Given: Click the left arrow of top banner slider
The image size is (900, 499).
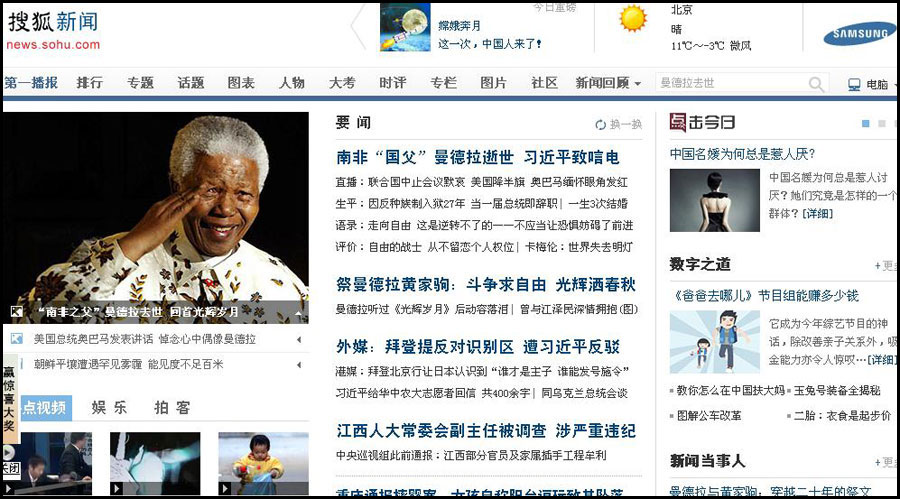Looking at the screenshot, I should [358, 30].
